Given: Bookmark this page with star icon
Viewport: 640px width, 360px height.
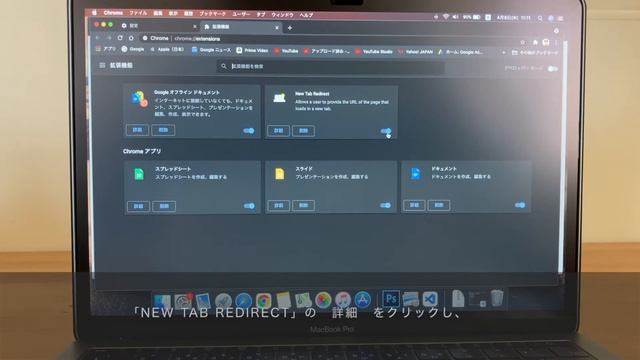Looking at the screenshot, I should (522, 42).
